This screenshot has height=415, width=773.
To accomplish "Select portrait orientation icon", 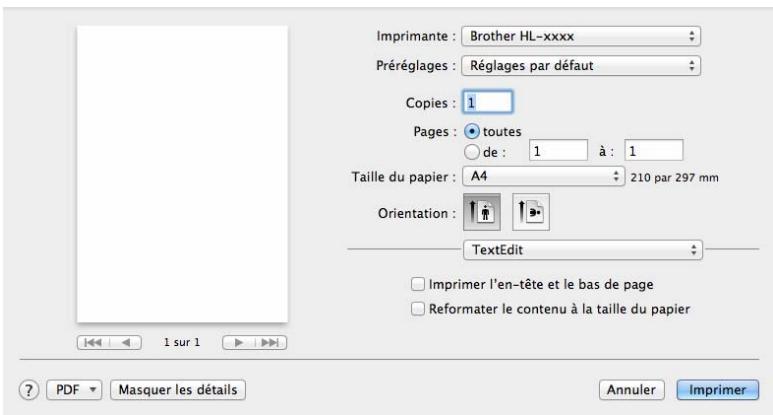I will click(482, 212).
